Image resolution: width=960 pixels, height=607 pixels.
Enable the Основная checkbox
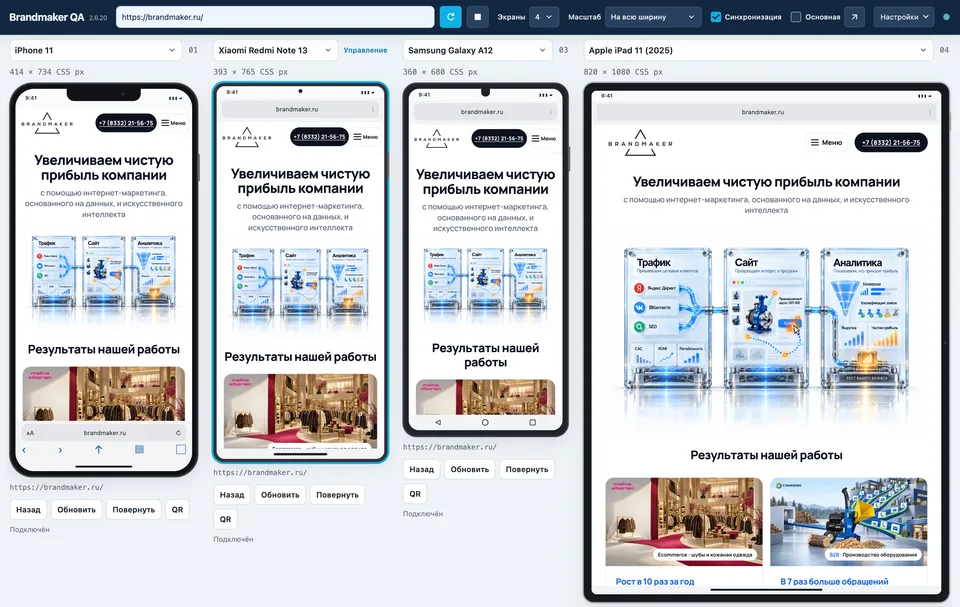pyautogui.click(x=796, y=17)
